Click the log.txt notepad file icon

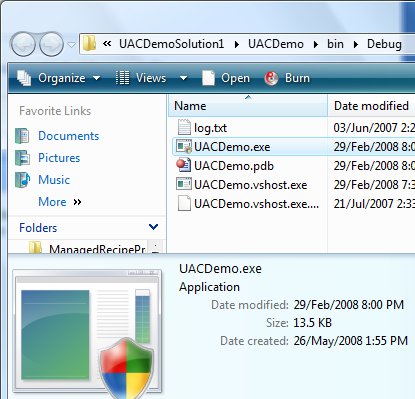[x=184, y=127]
